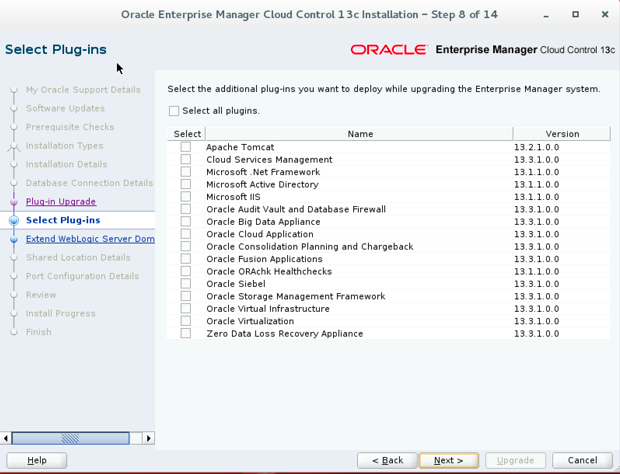The height and width of the screenshot is (474, 620).
Task: Enable the Oracle Cloud Application checkbox
Action: (185, 234)
